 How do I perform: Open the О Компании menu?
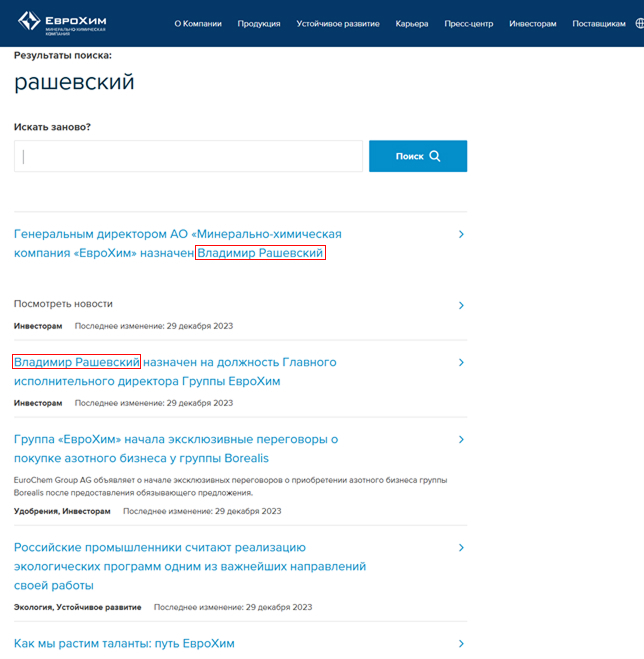198,24
